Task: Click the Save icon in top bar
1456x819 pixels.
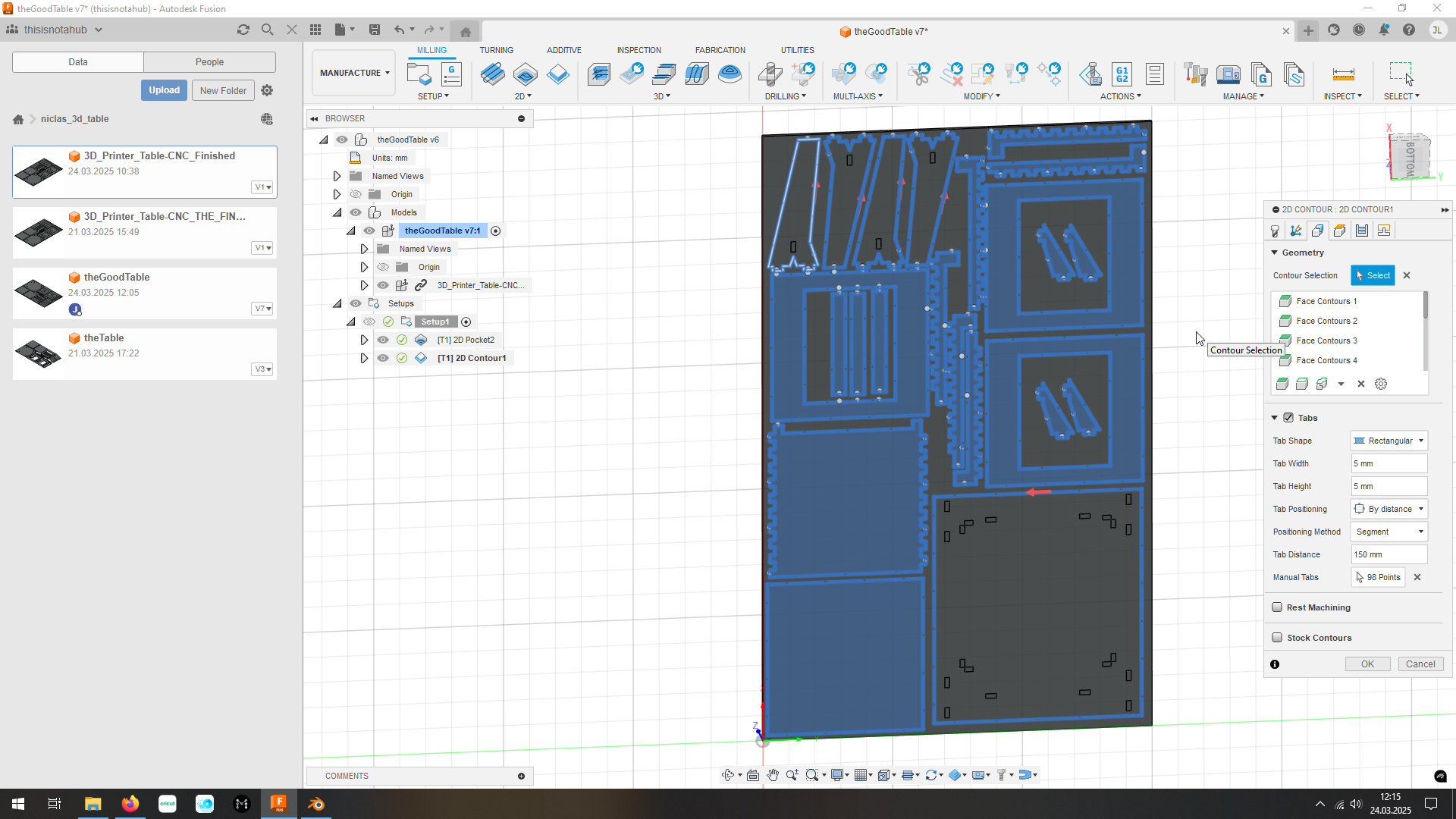Action: 375,30
